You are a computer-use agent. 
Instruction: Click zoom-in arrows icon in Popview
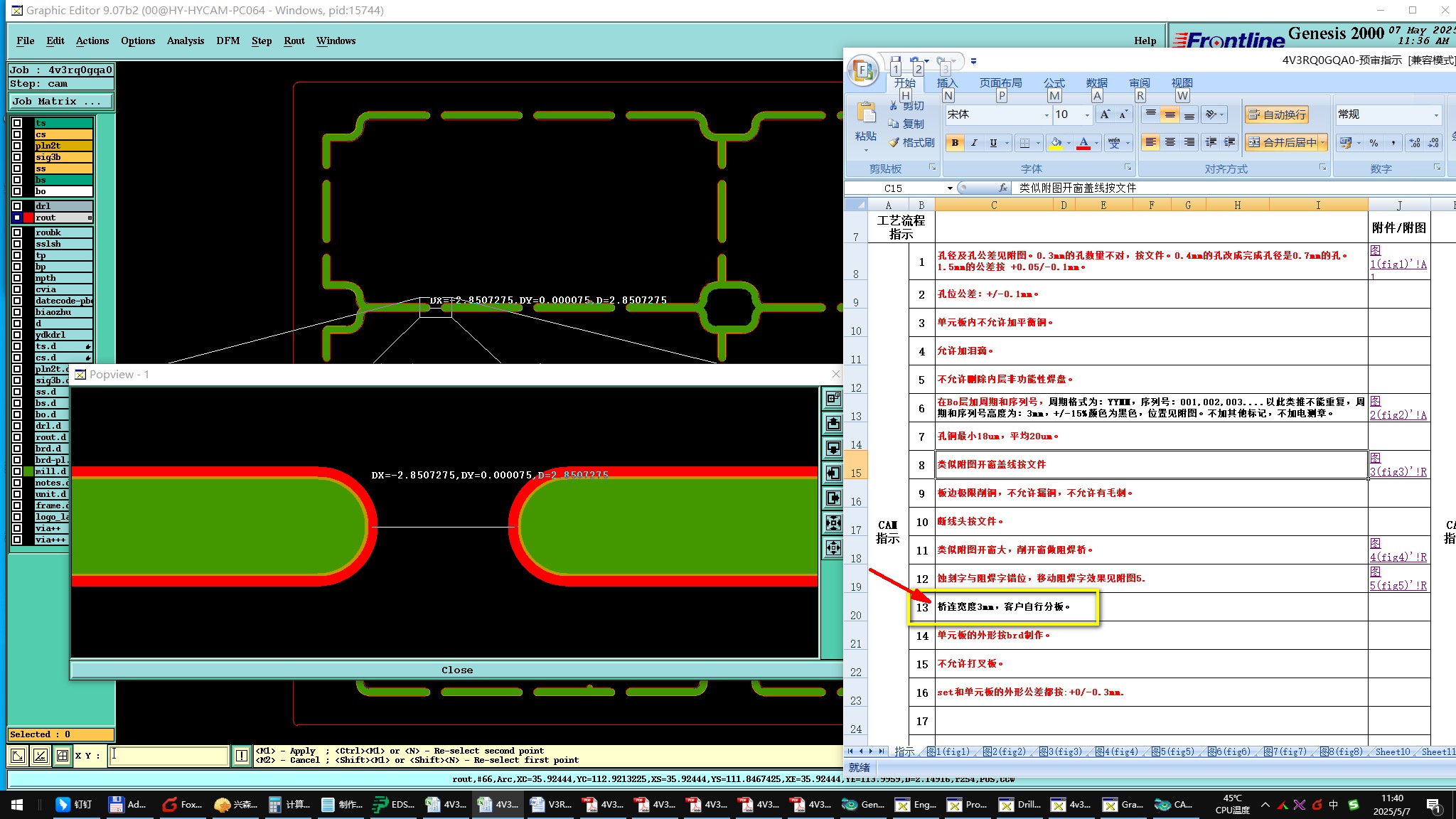[833, 523]
